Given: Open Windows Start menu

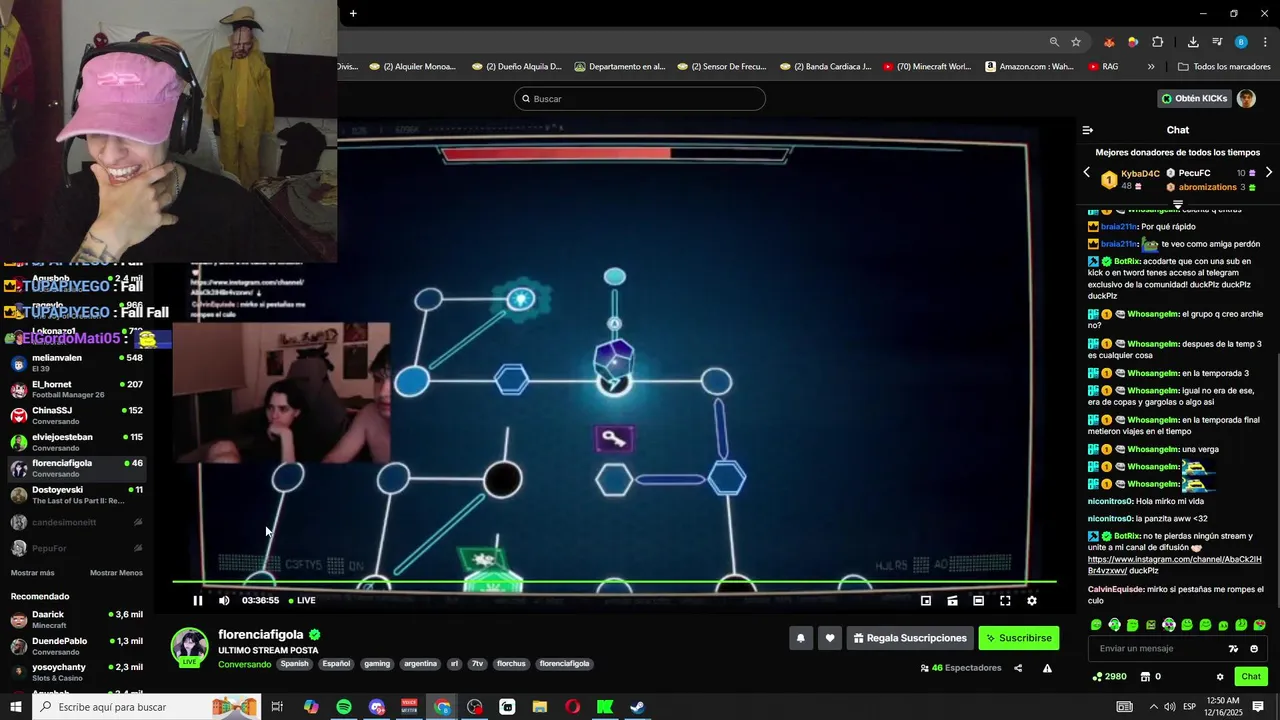Looking at the screenshot, I should (15, 707).
